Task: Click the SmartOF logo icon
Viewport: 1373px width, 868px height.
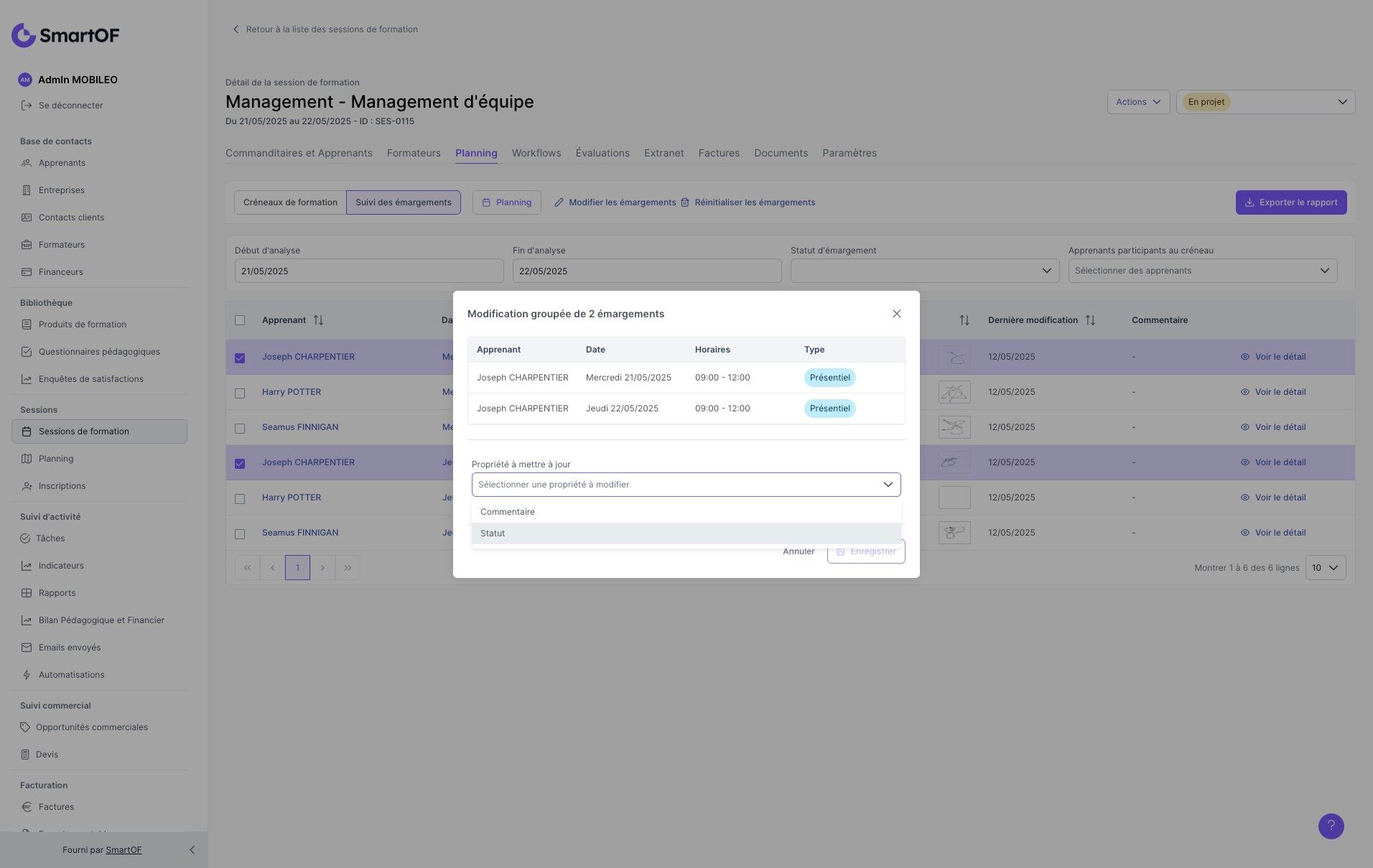Action: tap(24, 35)
